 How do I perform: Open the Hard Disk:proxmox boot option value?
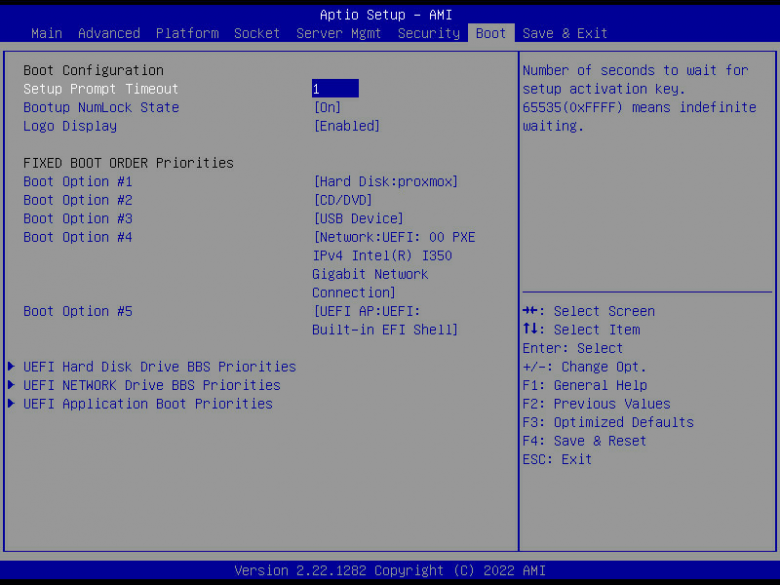[386, 182]
